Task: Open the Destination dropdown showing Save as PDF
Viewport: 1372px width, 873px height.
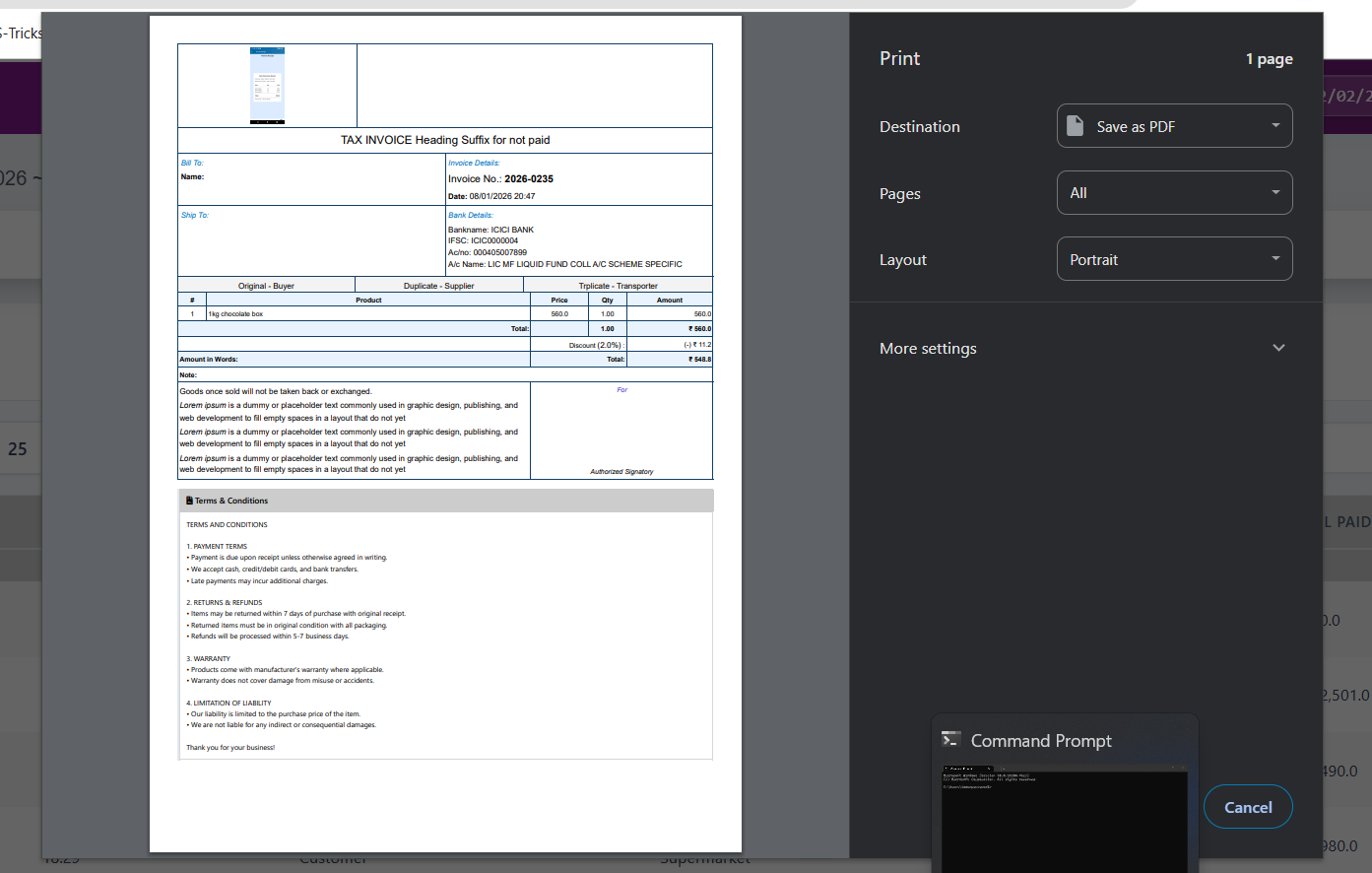Action: click(x=1174, y=126)
